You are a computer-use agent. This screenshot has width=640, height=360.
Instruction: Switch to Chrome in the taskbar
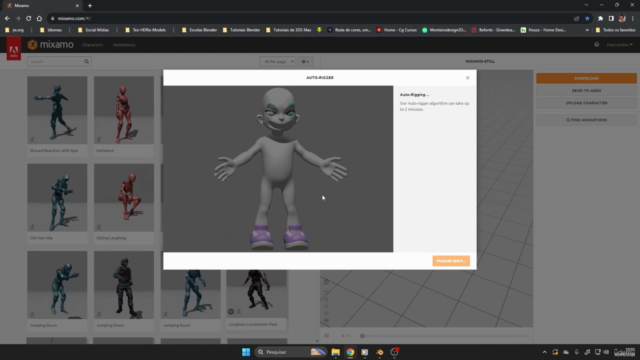(x=350, y=352)
